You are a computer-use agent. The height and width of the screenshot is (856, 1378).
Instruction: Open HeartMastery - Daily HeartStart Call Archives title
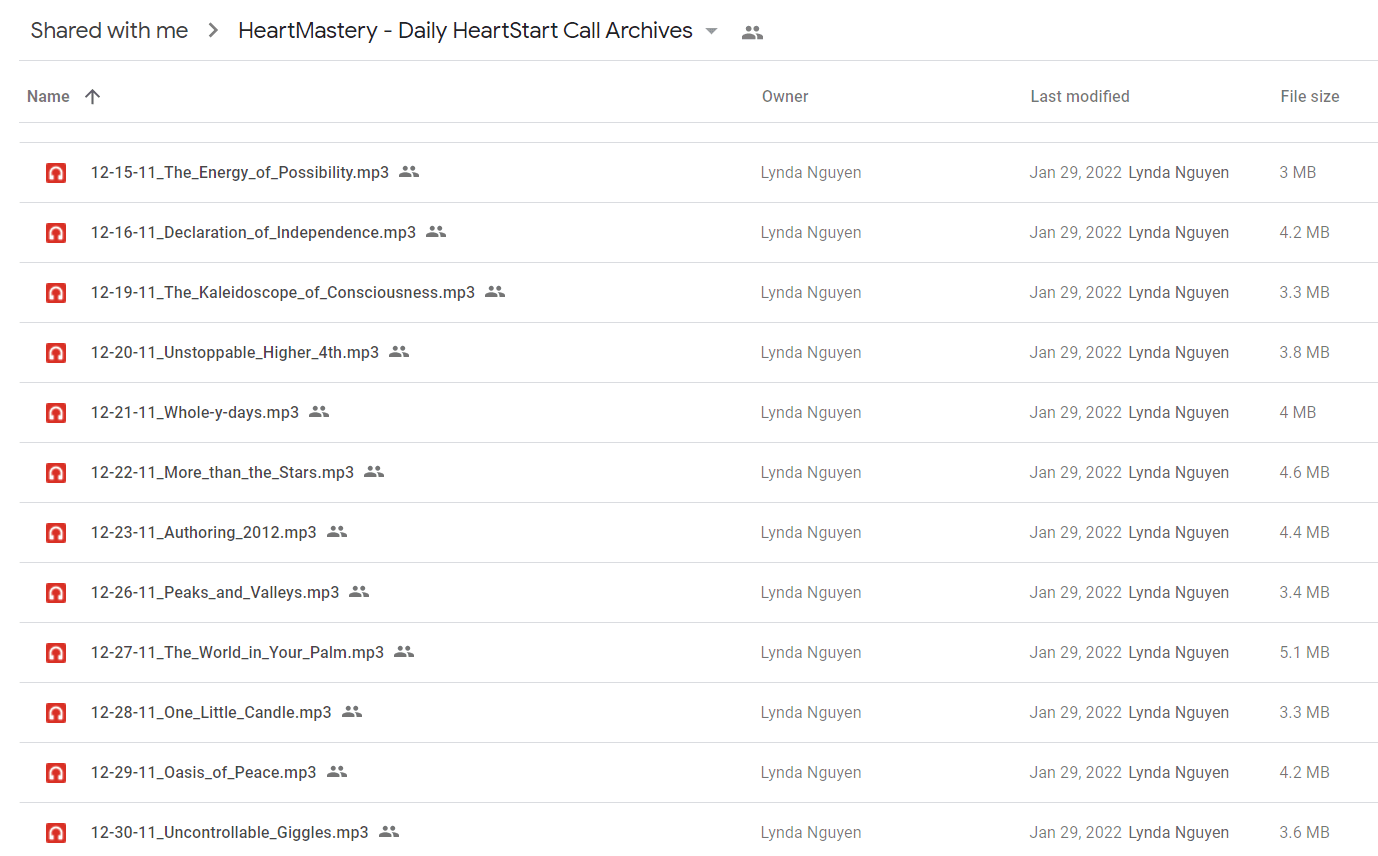click(x=465, y=31)
